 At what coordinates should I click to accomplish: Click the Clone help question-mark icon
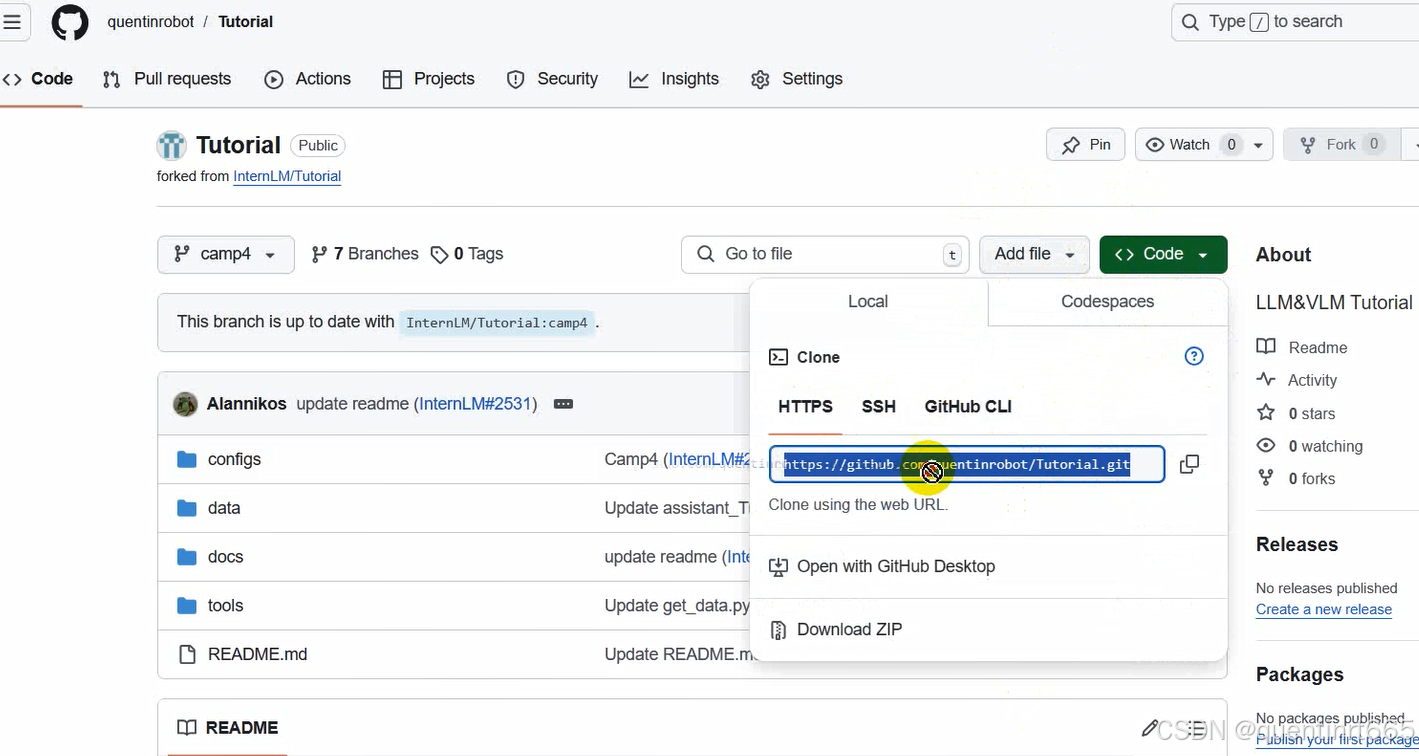1194,356
